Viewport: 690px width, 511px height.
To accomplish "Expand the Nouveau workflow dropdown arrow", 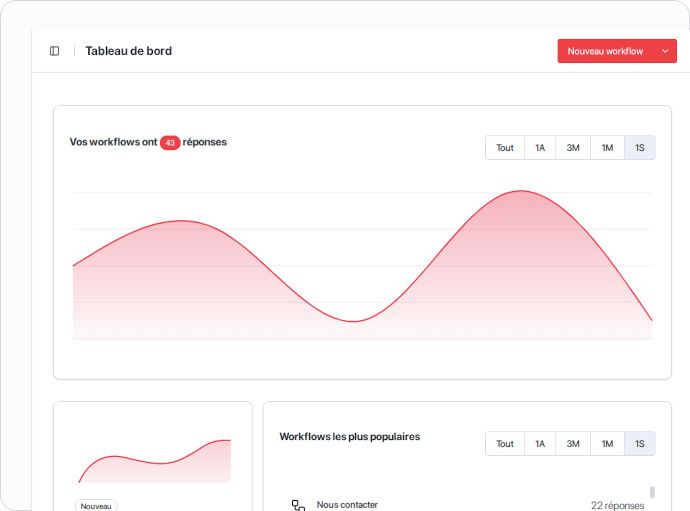I will [665, 51].
